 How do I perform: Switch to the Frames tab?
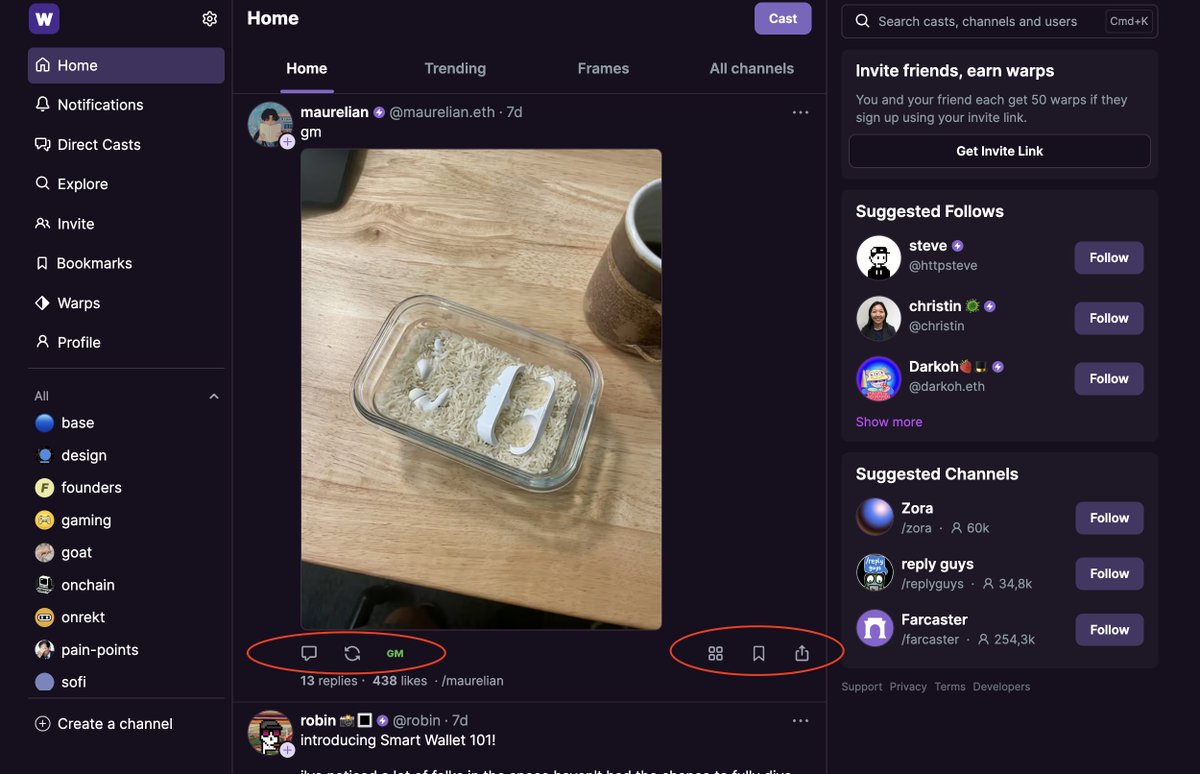pyautogui.click(x=603, y=68)
